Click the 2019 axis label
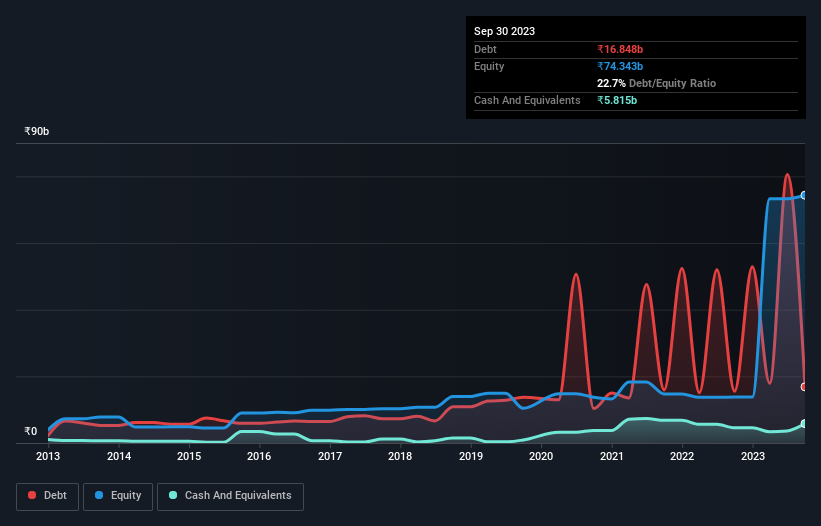Screen dimensions: 821x526 coord(471,456)
